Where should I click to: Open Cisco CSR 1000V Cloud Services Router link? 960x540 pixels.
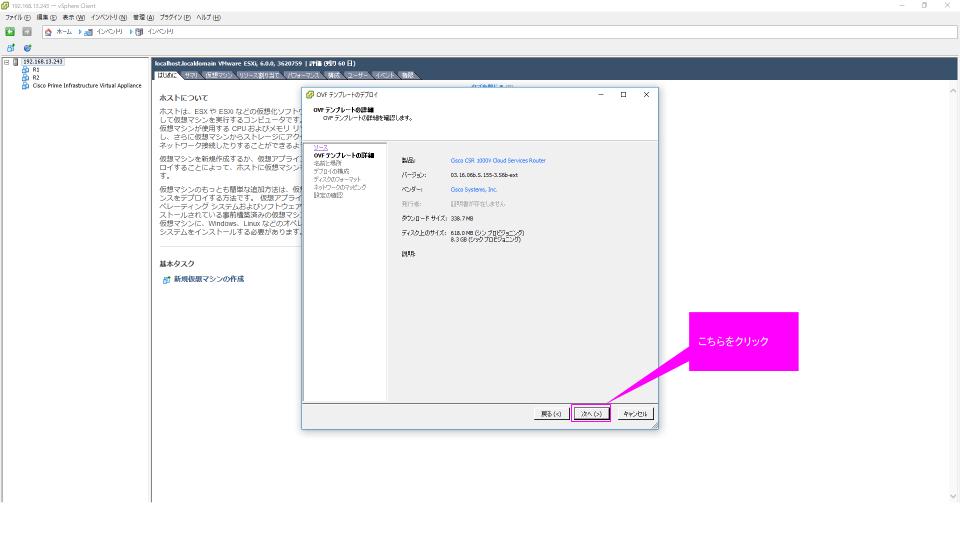point(498,160)
